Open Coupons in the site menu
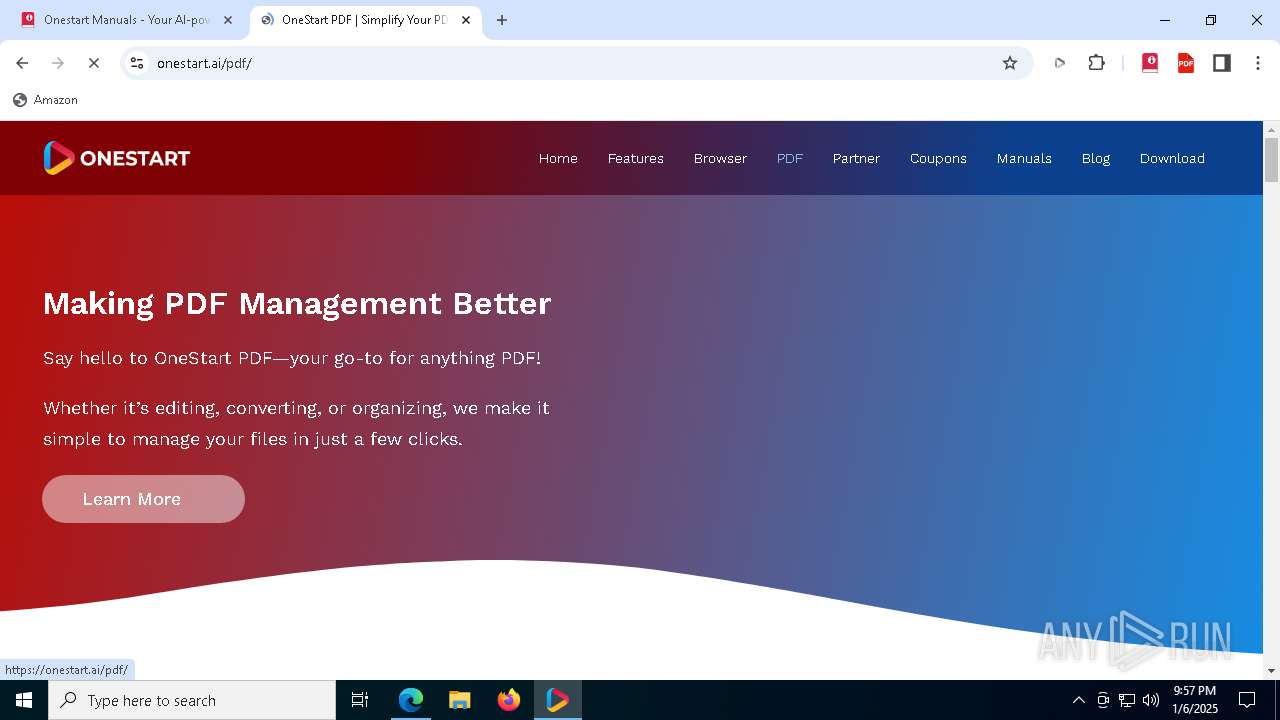 point(938,158)
